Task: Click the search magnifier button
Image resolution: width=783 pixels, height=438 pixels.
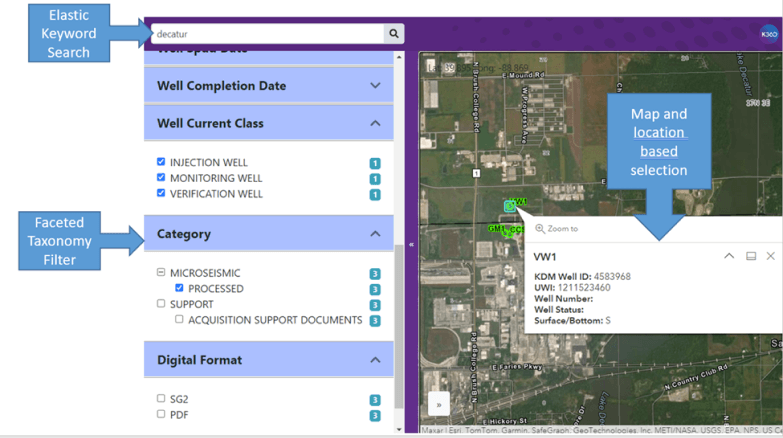Action: click(x=395, y=34)
